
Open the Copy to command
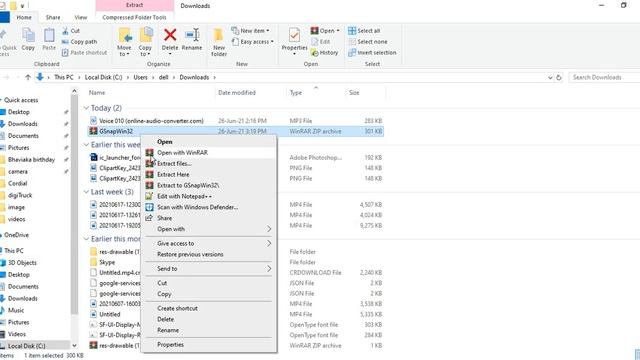(x=145, y=42)
